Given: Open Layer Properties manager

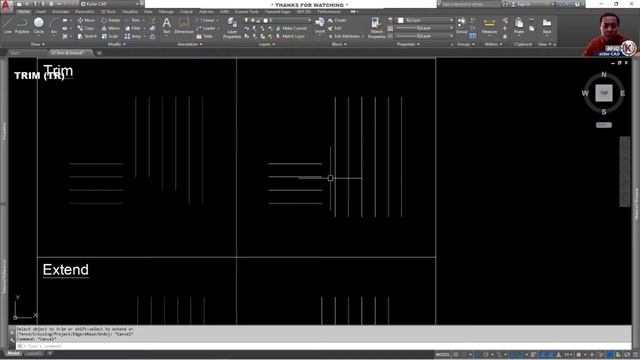Looking at the screenshot, I should pyautogui.click(x=232, y=28).
